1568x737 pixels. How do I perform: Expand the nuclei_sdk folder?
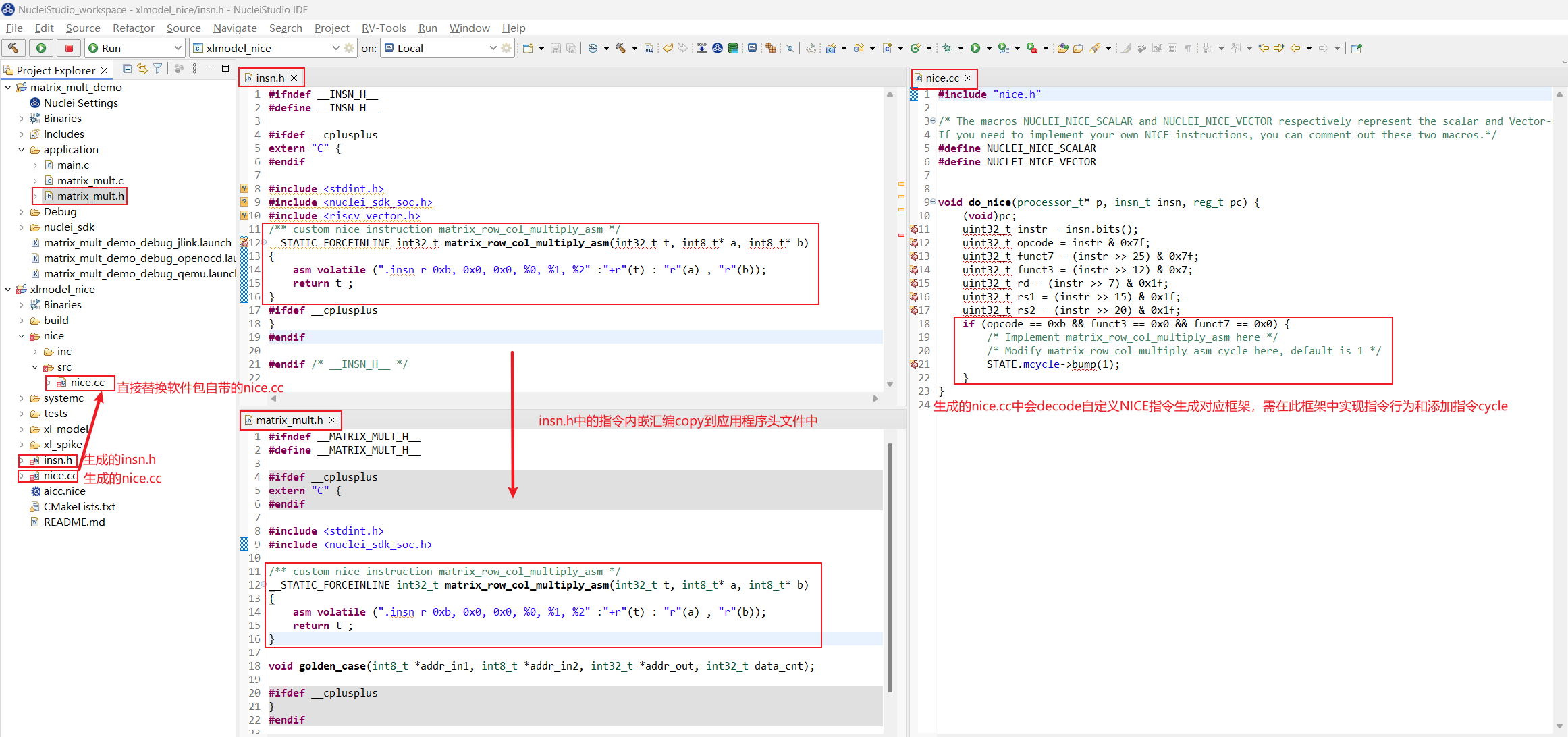(x=22, y=227)
